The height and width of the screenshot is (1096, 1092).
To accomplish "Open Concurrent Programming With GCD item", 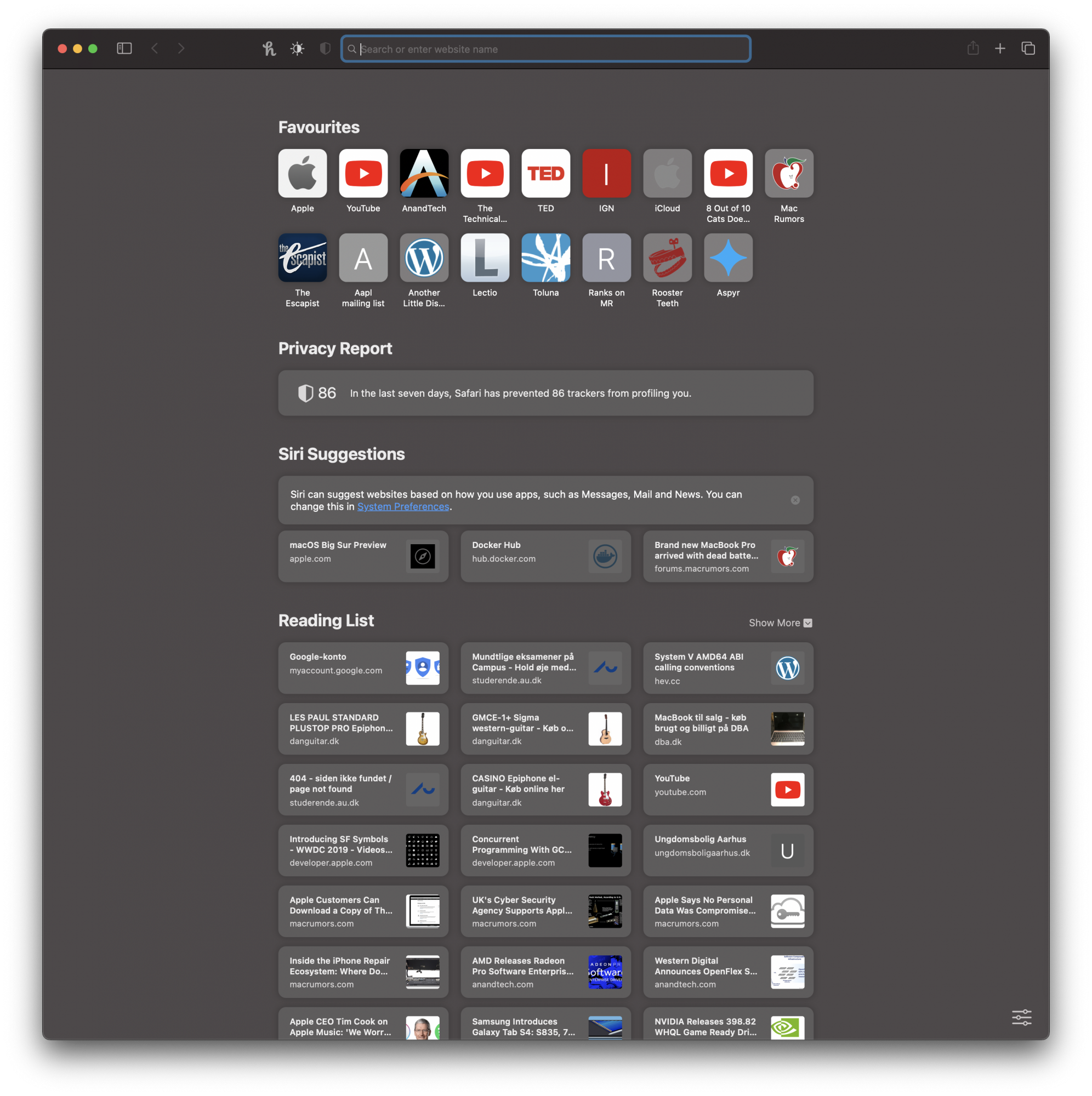I will [545, 850].
